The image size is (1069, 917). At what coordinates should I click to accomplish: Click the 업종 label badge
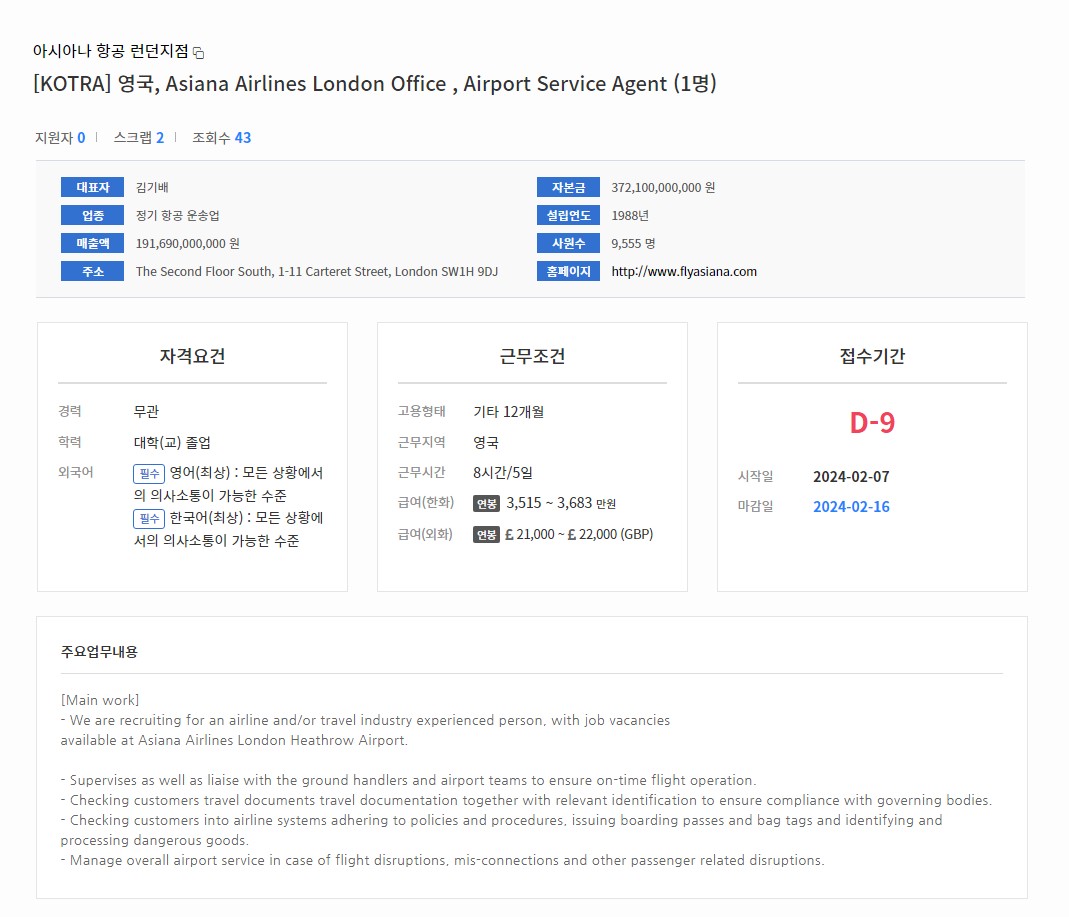point(92,215)
